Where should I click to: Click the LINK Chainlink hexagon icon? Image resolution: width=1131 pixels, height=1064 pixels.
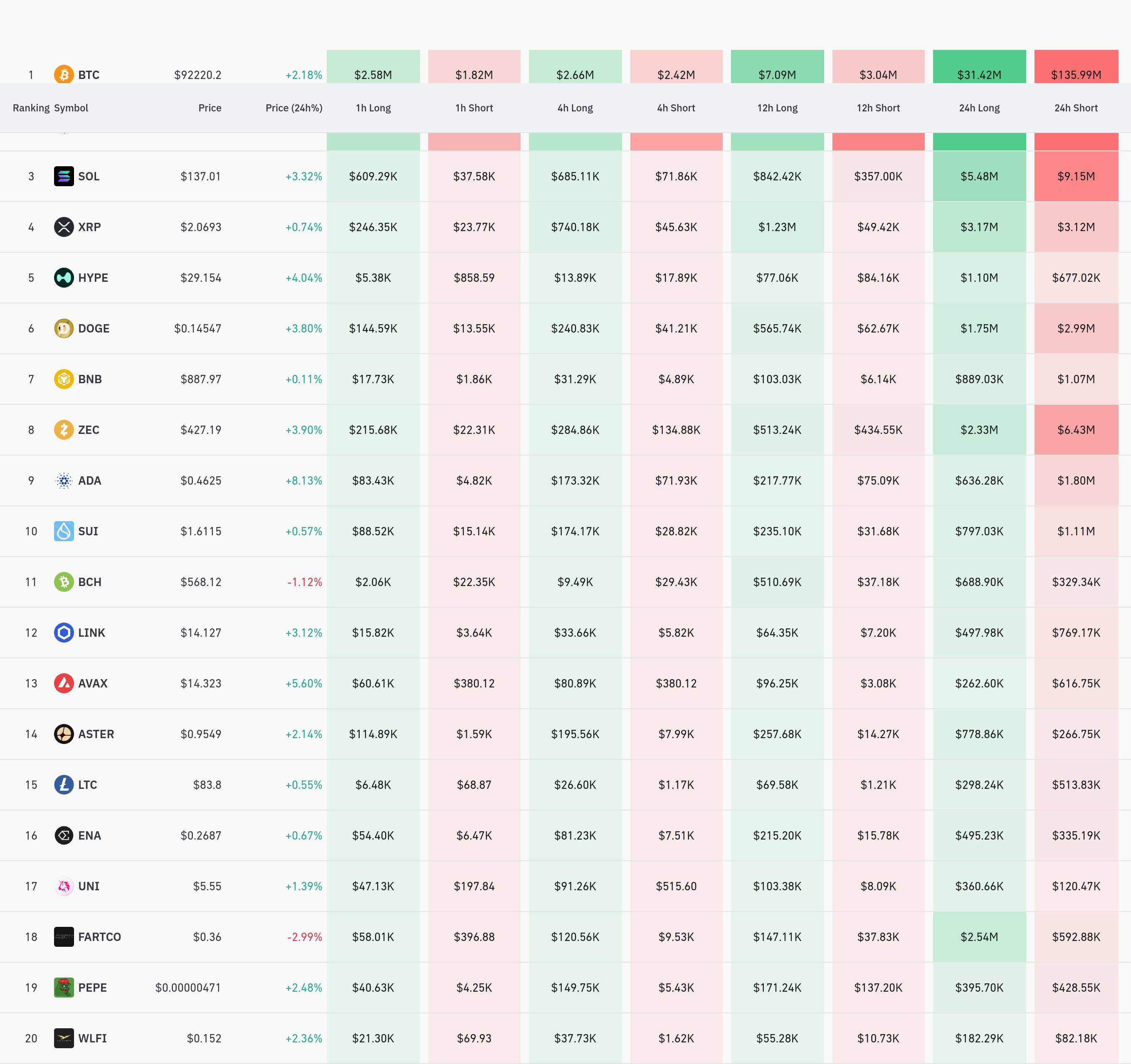tap(64, 632)
